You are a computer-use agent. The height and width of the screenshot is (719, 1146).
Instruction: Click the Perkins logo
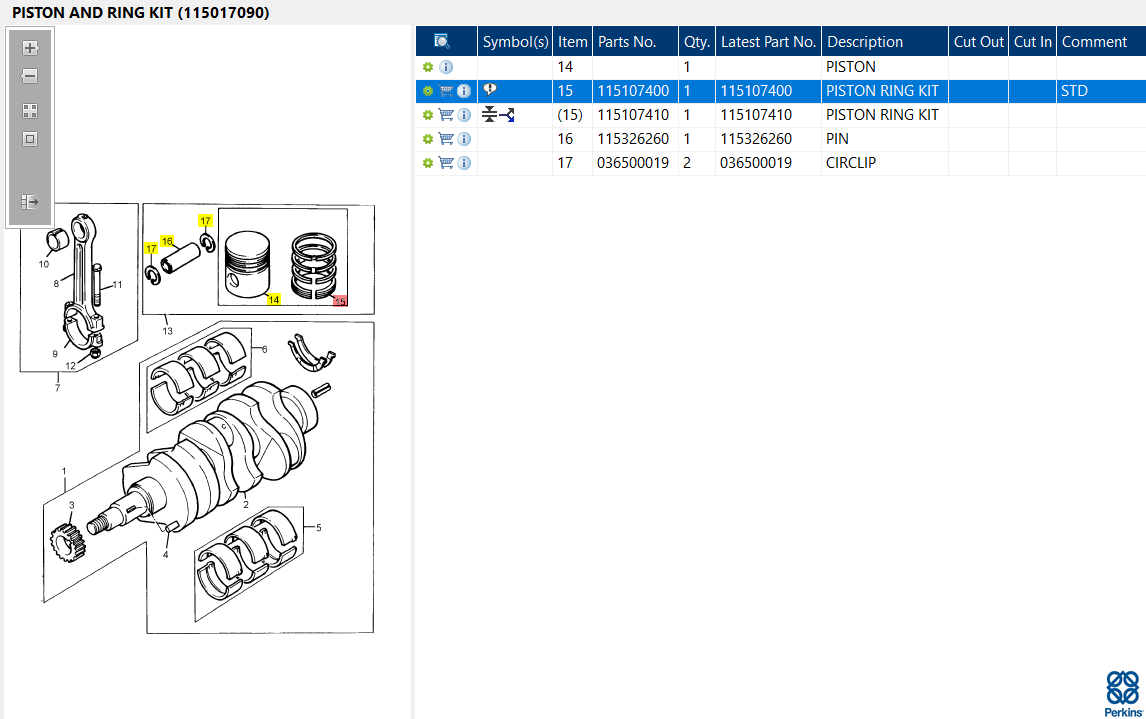[x=1123, y=694]
